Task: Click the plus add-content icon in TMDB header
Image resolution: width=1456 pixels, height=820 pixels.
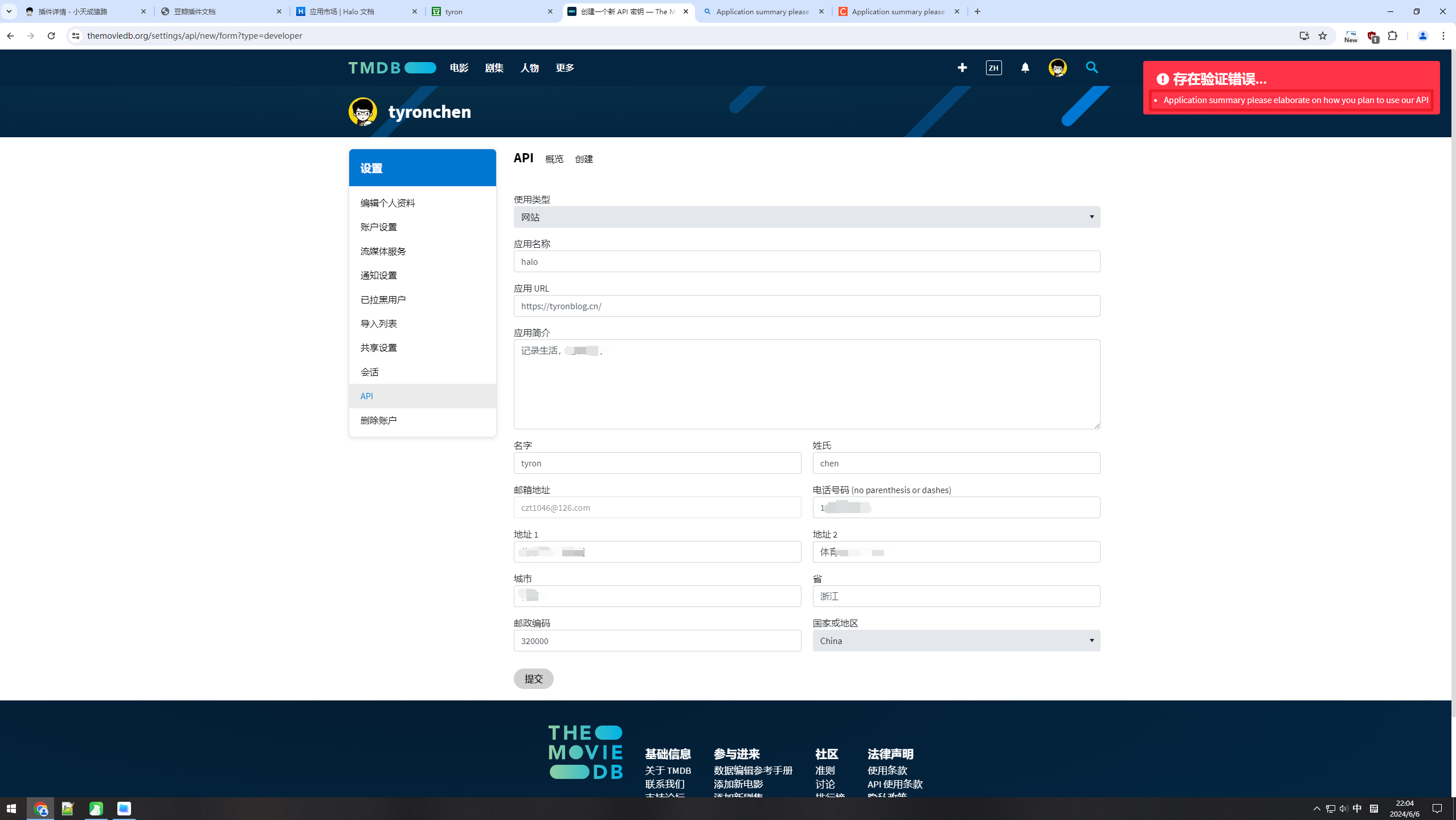Action: pos(962,68)
